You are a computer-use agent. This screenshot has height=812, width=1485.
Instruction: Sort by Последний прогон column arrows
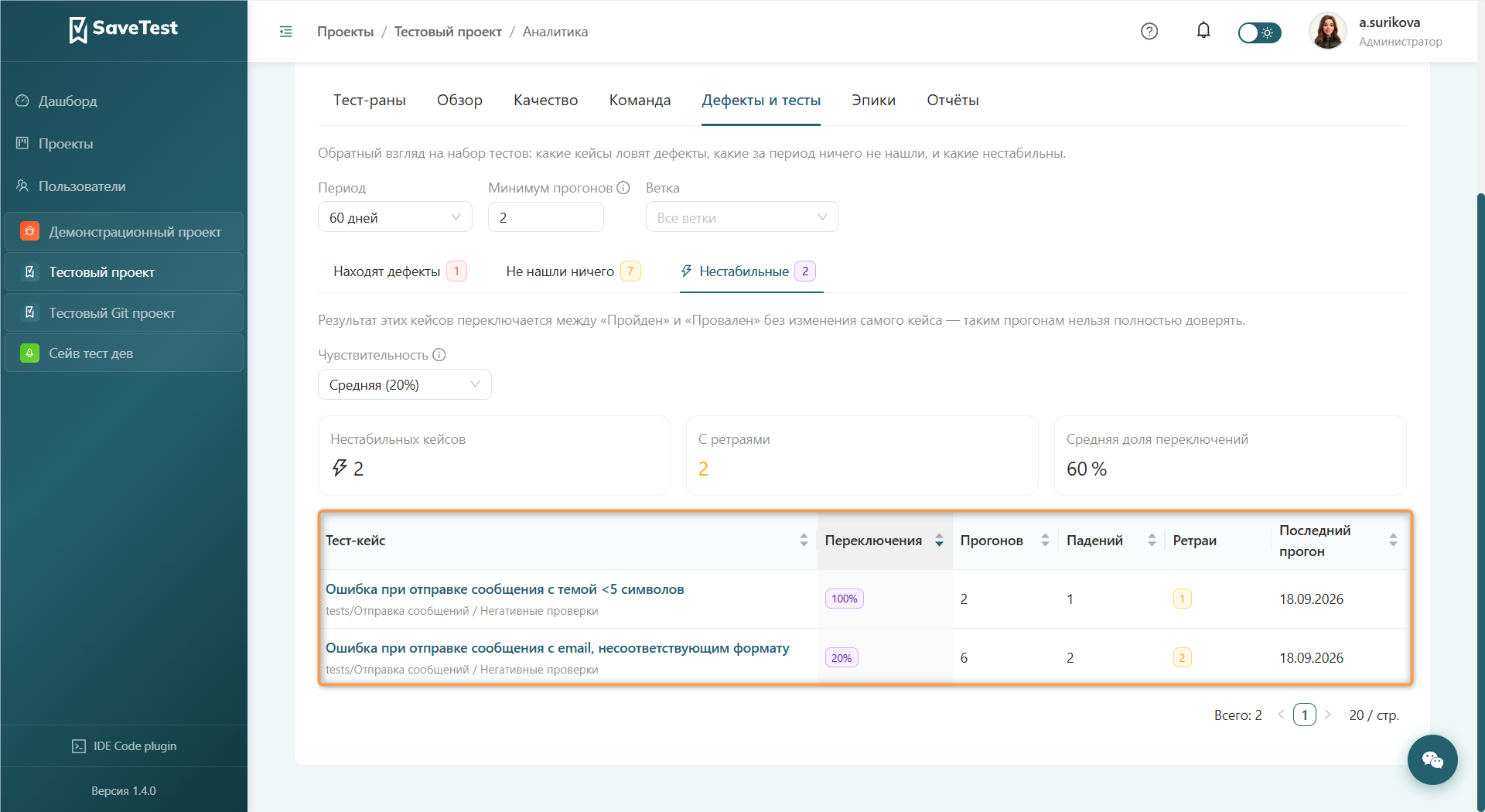click(x=1393, y=541)
